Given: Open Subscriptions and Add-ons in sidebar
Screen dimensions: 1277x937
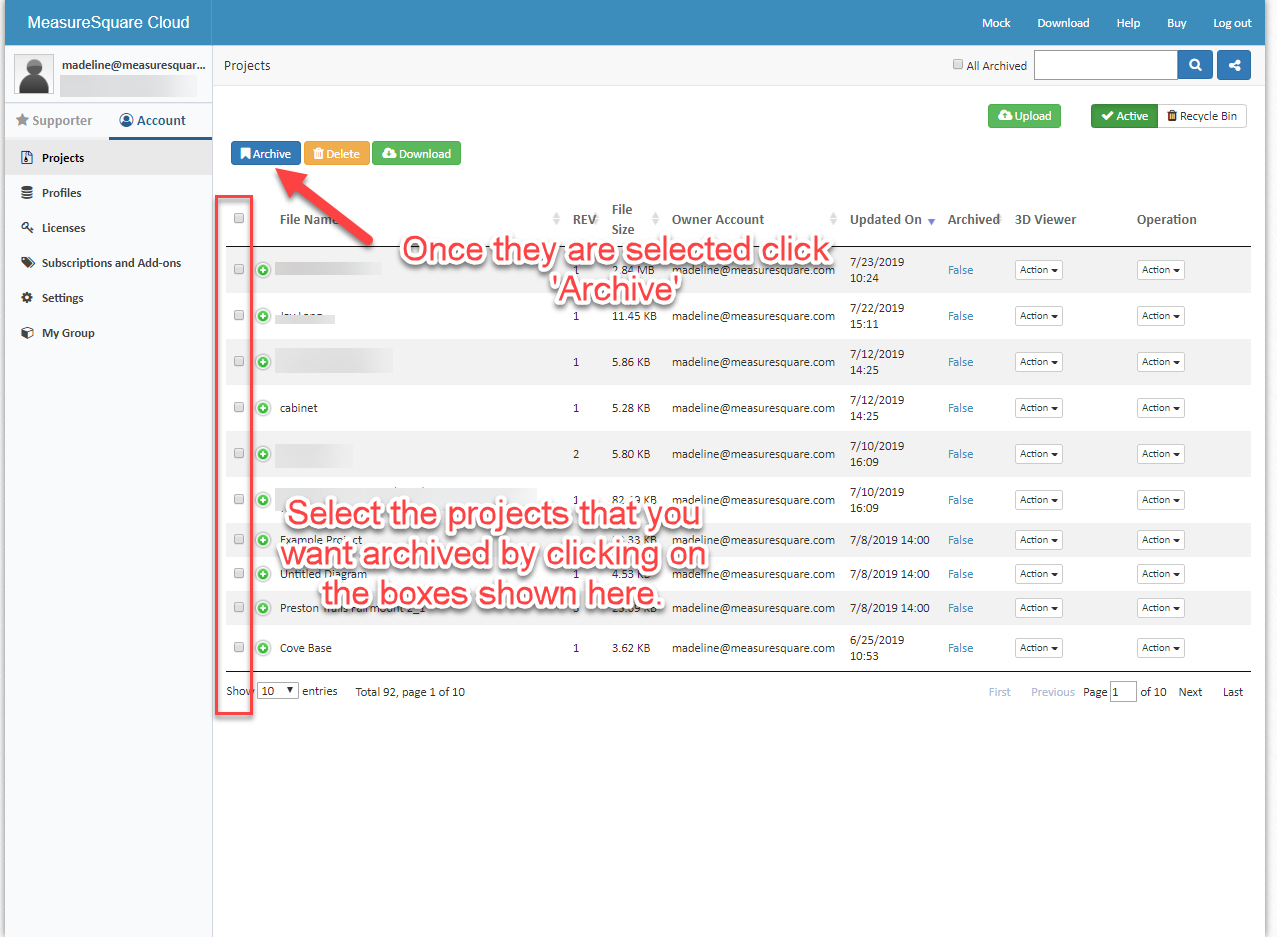Looking at the screenshot, I should tap(111, 263).
